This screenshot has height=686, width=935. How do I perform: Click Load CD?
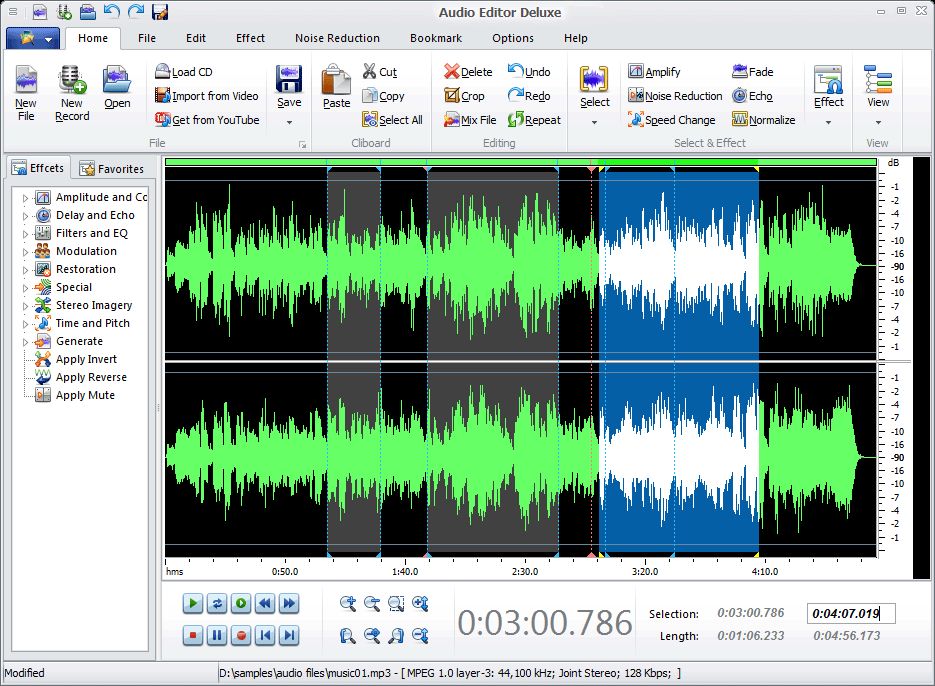184,72
